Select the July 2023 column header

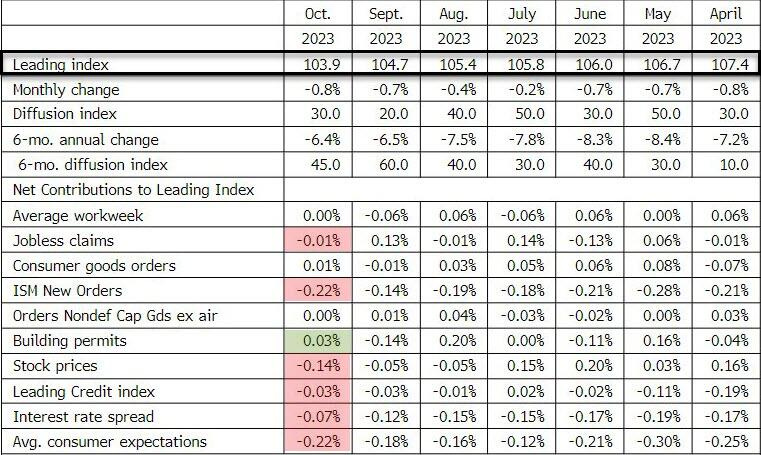click(522, 27)
